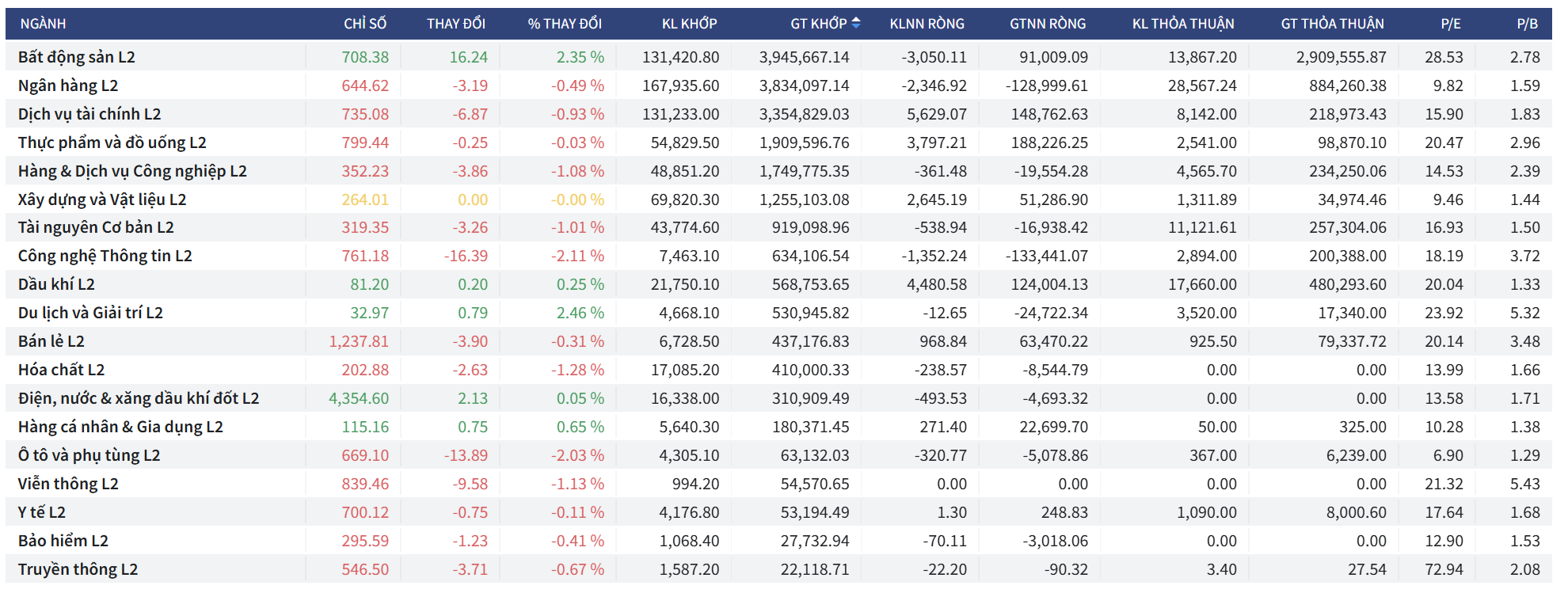Screen dimensions: 1568x593
Task: Click Thực phẩm và đồ uống L2
Action: (112, 143)
